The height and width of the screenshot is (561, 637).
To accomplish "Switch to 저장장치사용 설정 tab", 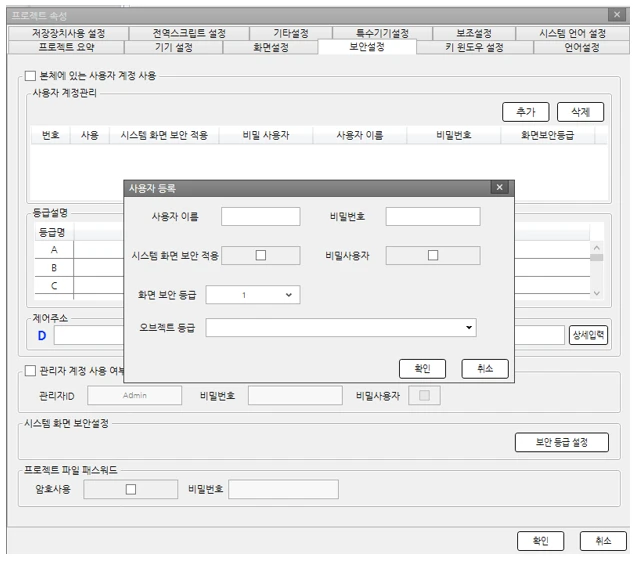I will pyautogui.click(x=69, y=33).
